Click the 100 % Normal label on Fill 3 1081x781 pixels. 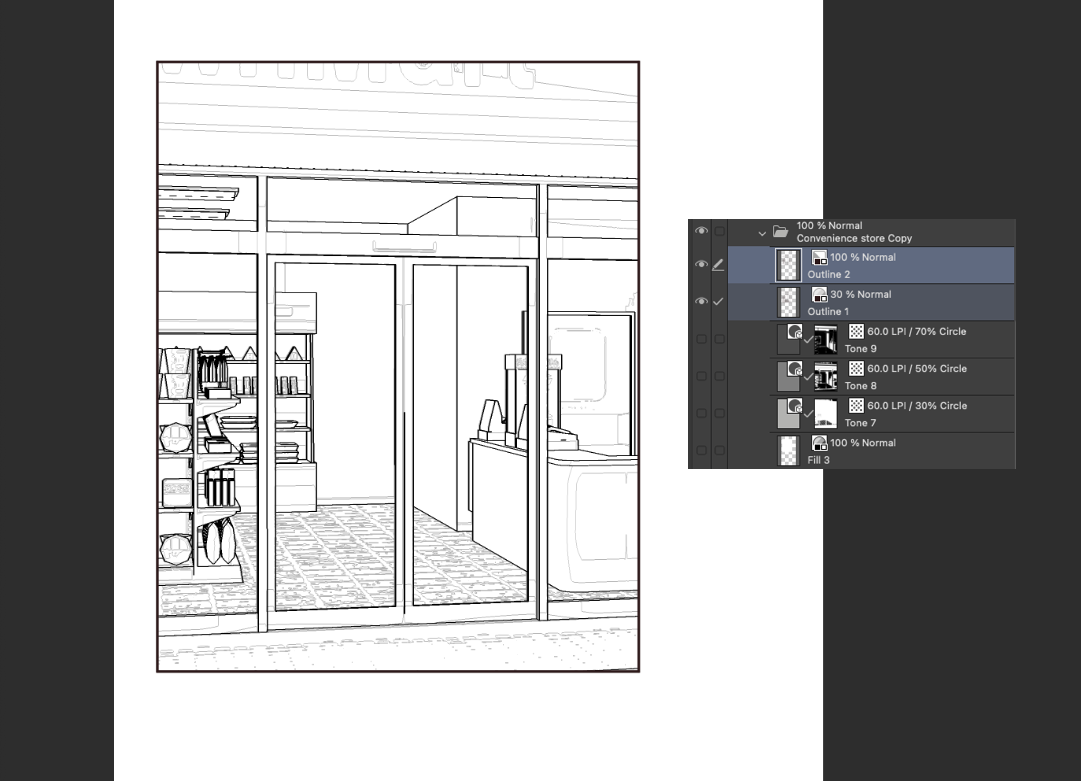click(x=862, y=443)
